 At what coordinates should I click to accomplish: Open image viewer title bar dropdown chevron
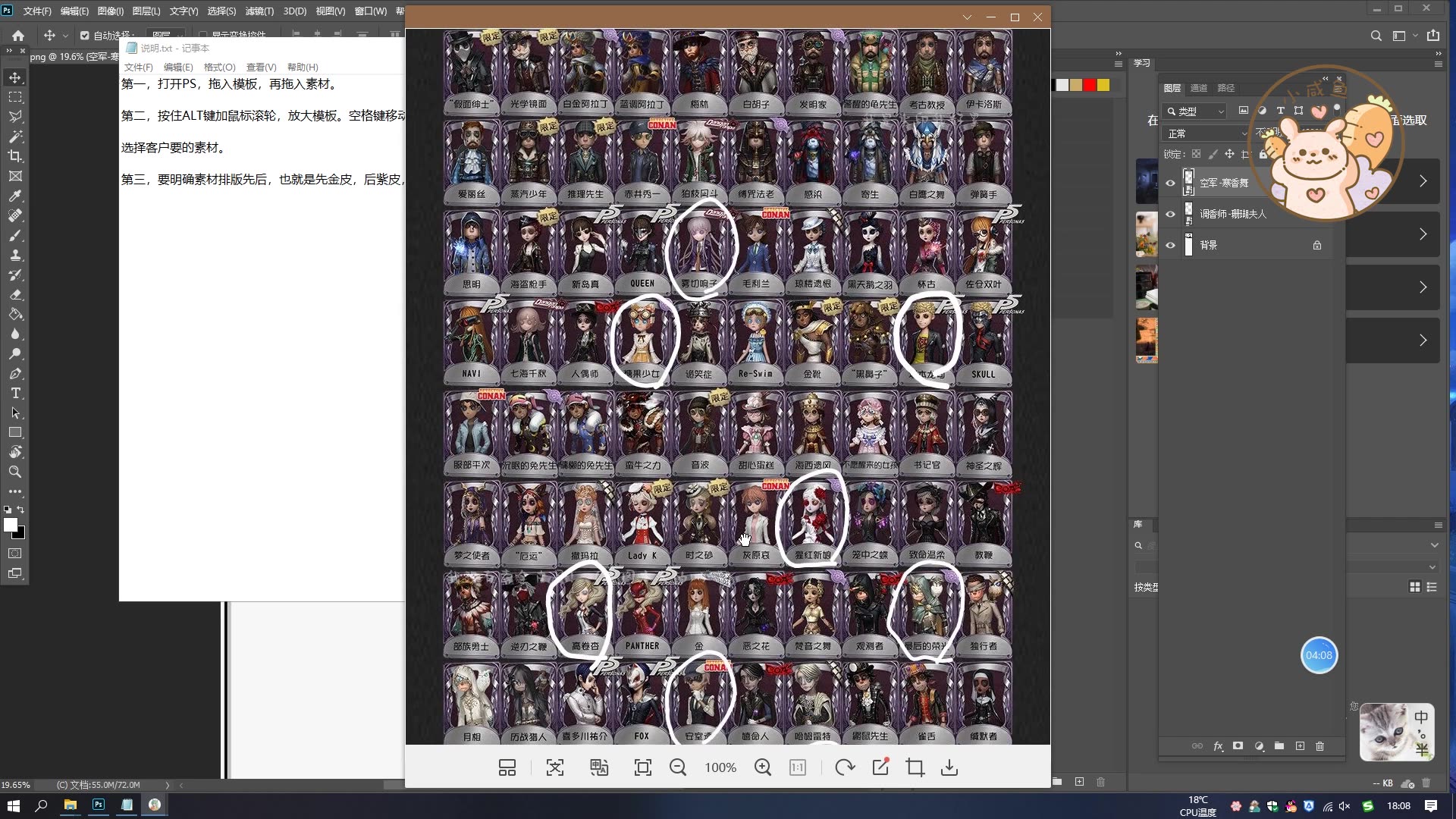967,17
